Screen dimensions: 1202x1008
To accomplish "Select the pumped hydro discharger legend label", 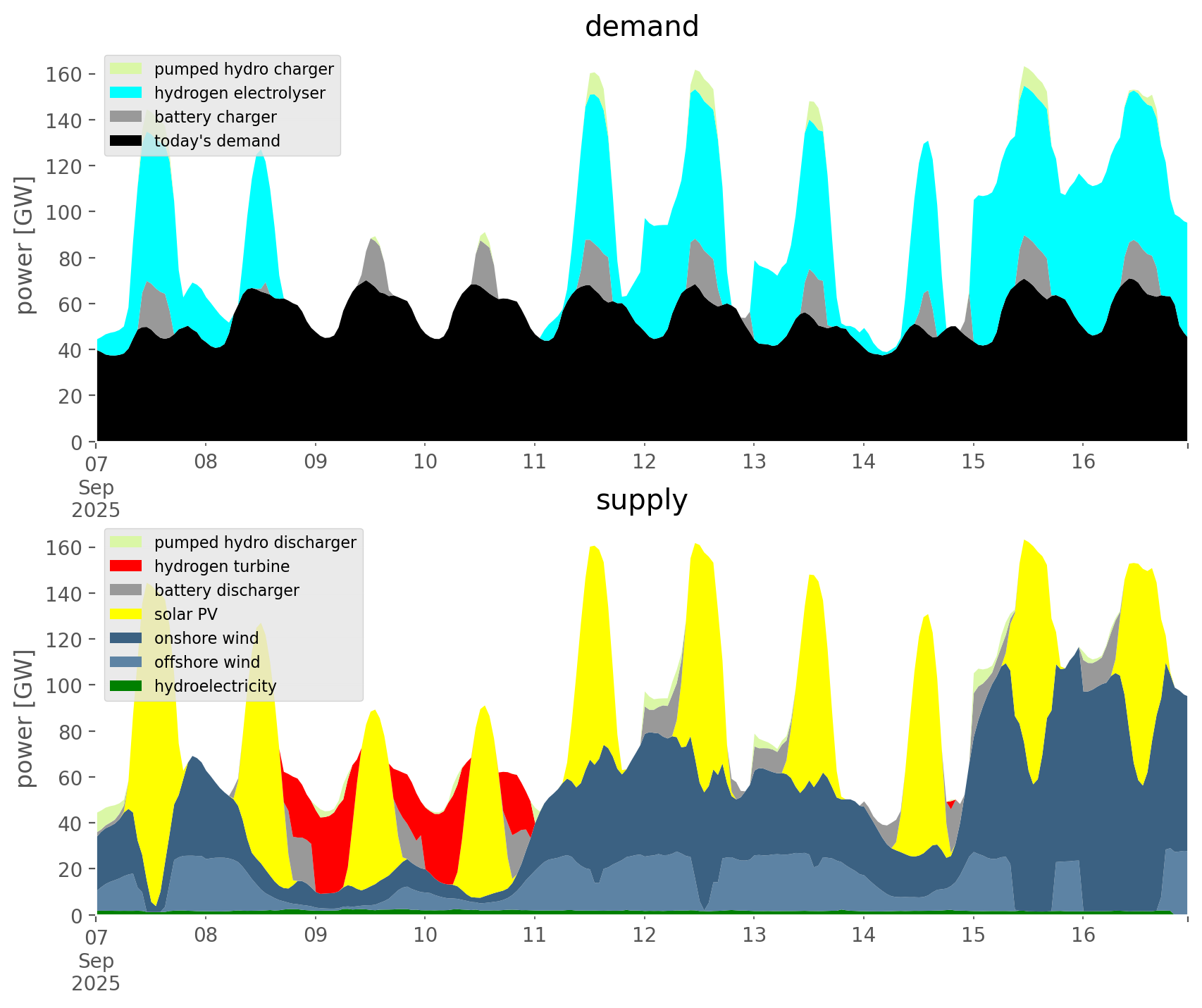I will (255, 542).
